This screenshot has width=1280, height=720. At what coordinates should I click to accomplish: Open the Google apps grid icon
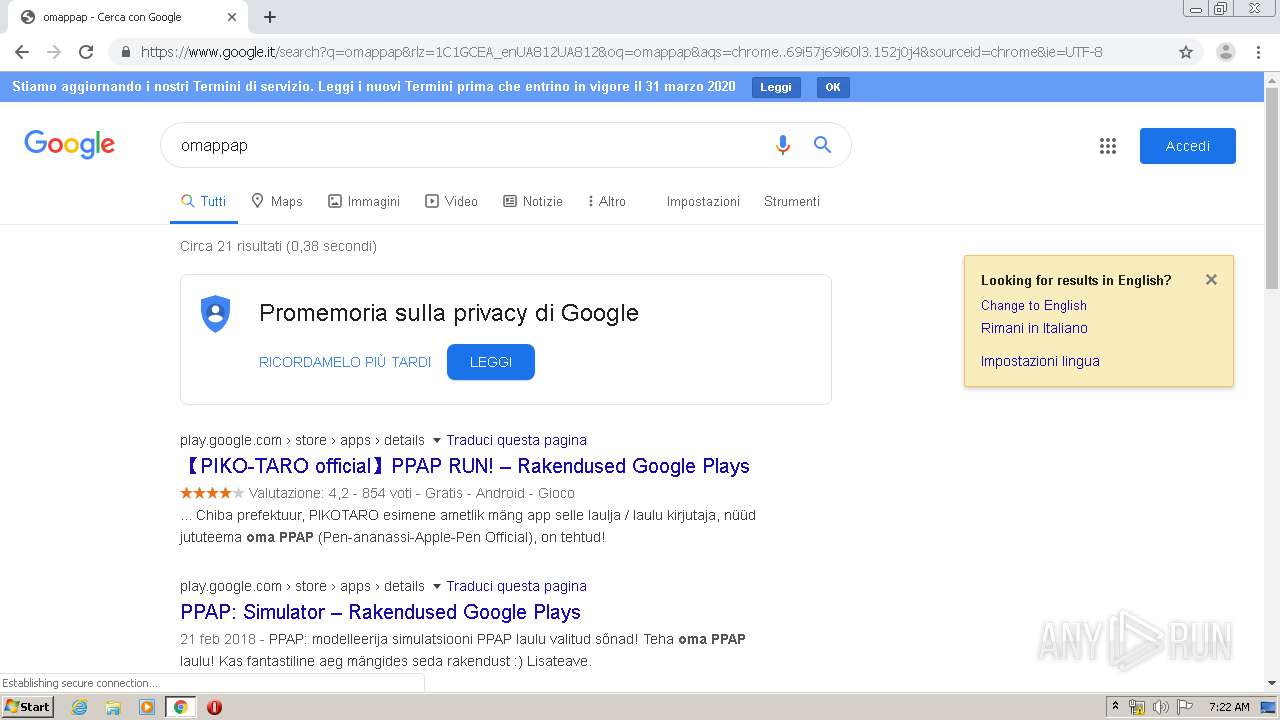click(1108, 146)
